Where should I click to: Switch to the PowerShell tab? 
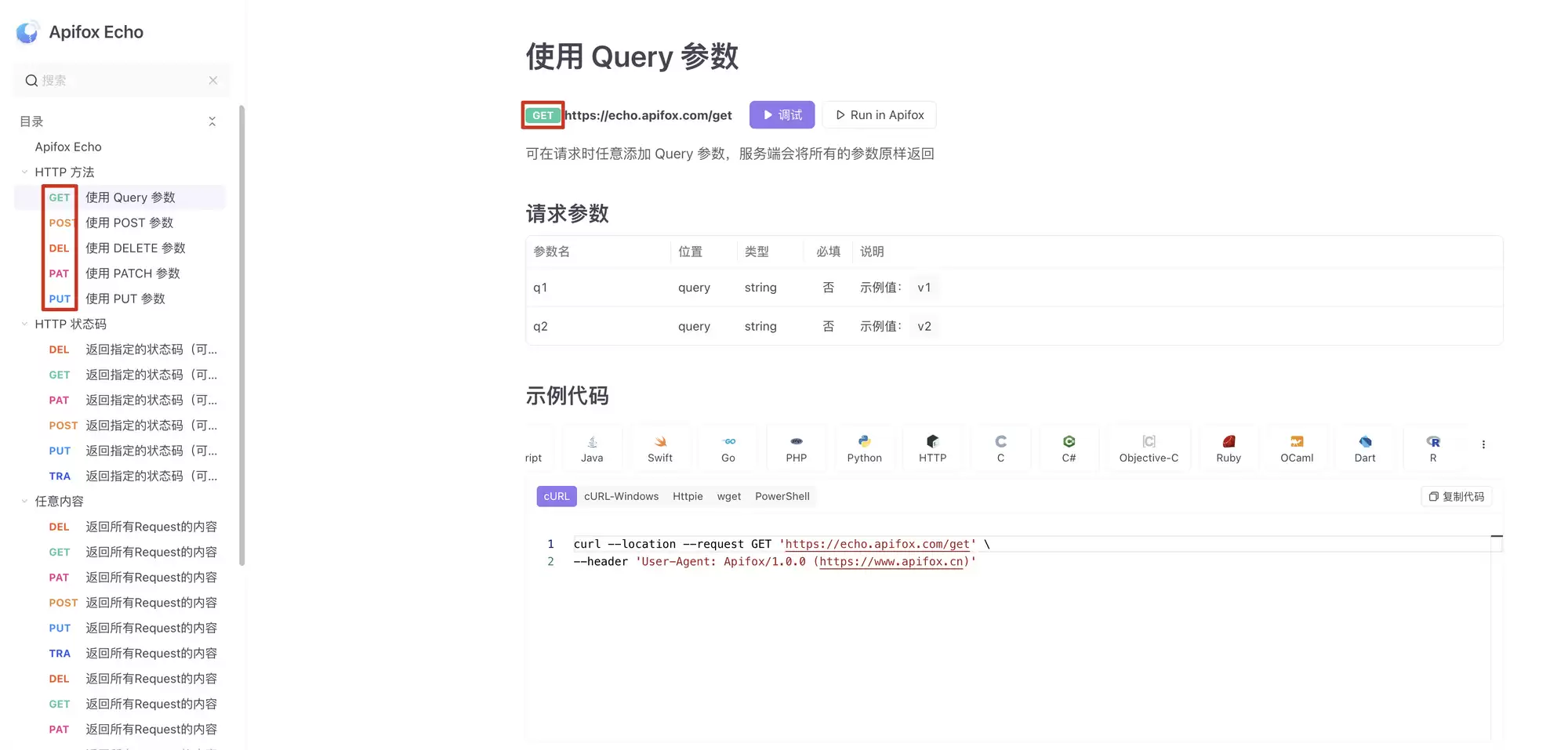(x=782, y=496)
